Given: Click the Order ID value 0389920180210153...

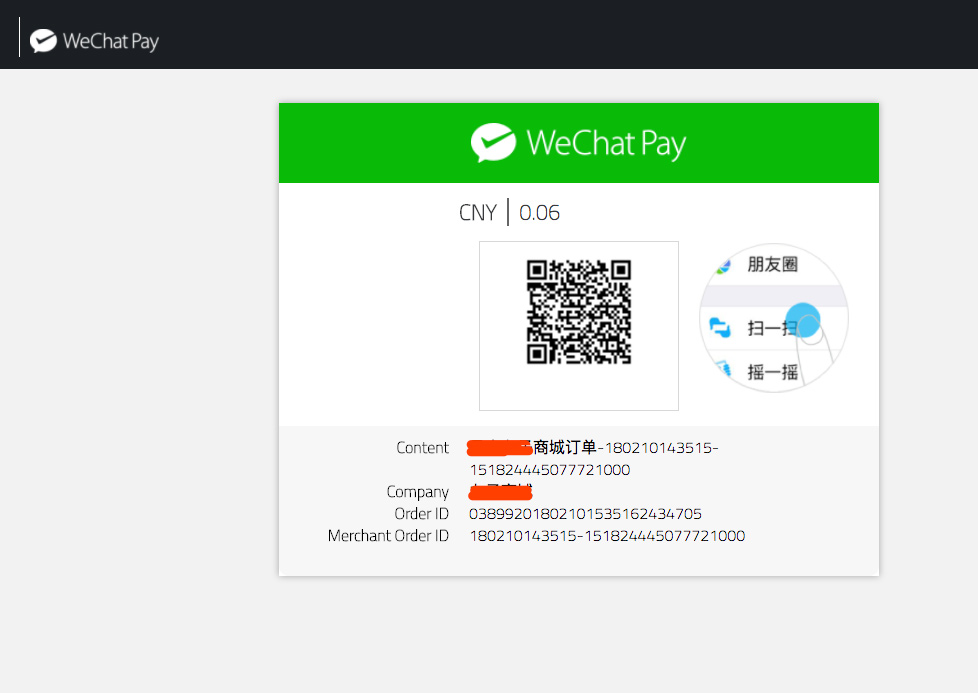Looking at the screenshot, I should (x=585, y=514).
